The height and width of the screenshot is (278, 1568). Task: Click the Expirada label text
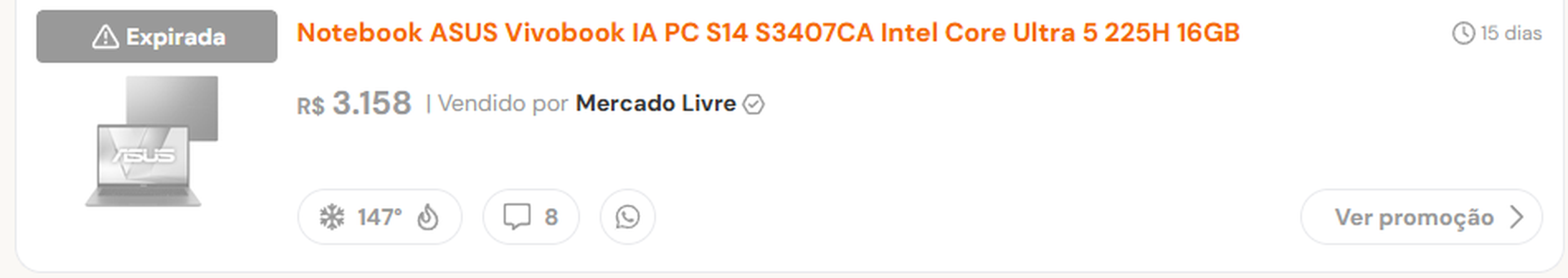(x=175, y=37)
